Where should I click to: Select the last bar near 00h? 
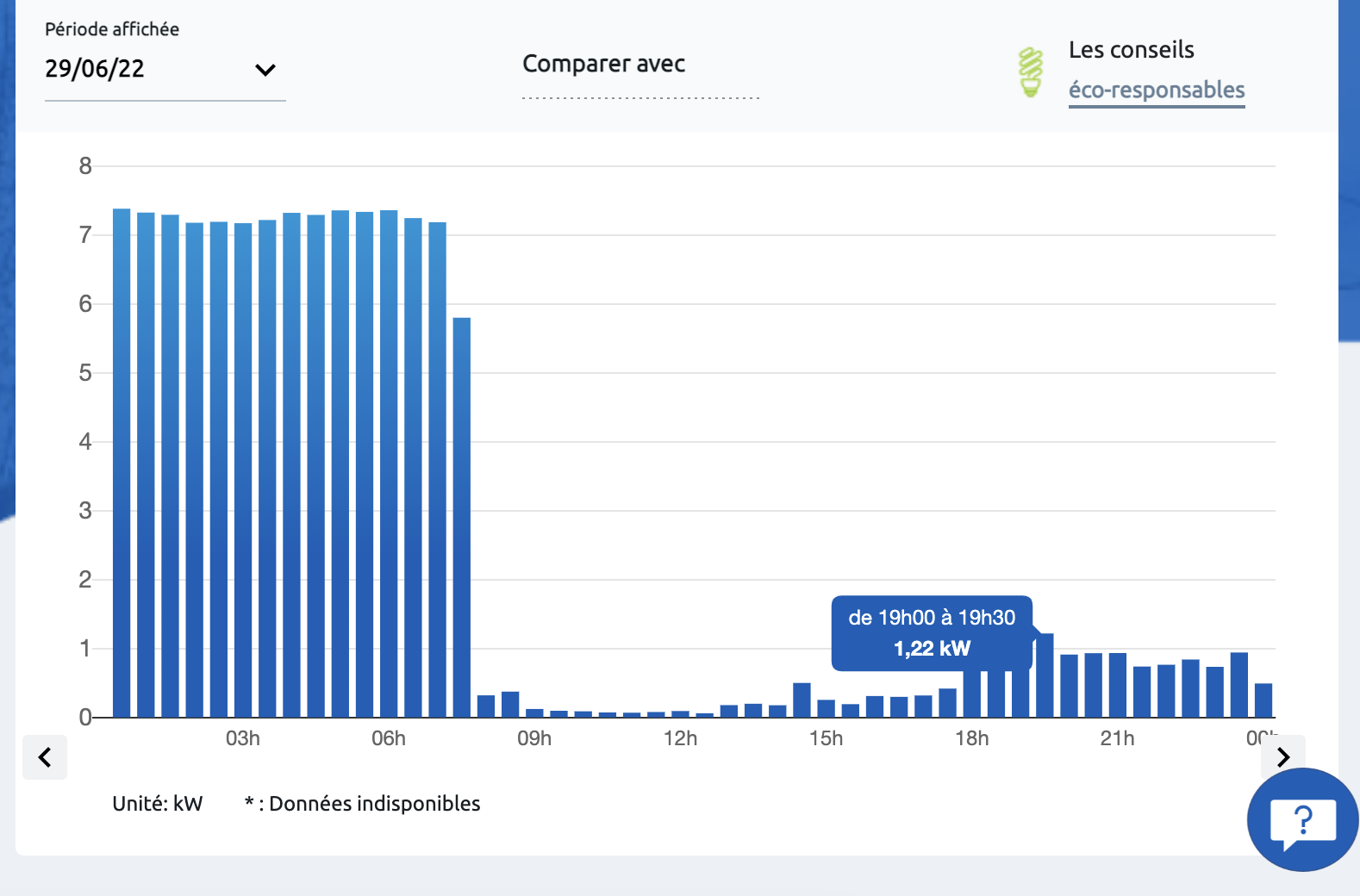[x=1263, y=700]
